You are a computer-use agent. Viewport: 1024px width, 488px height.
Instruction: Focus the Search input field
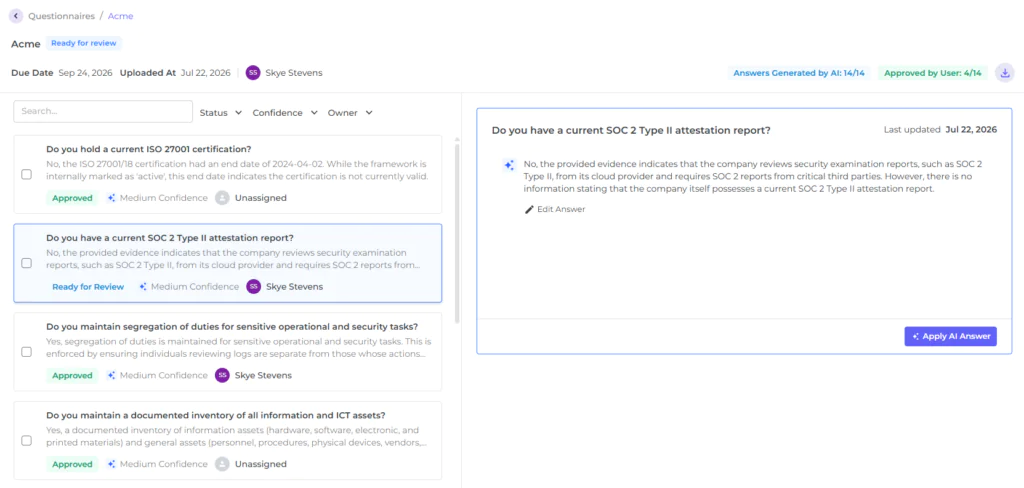pos(103,111)
